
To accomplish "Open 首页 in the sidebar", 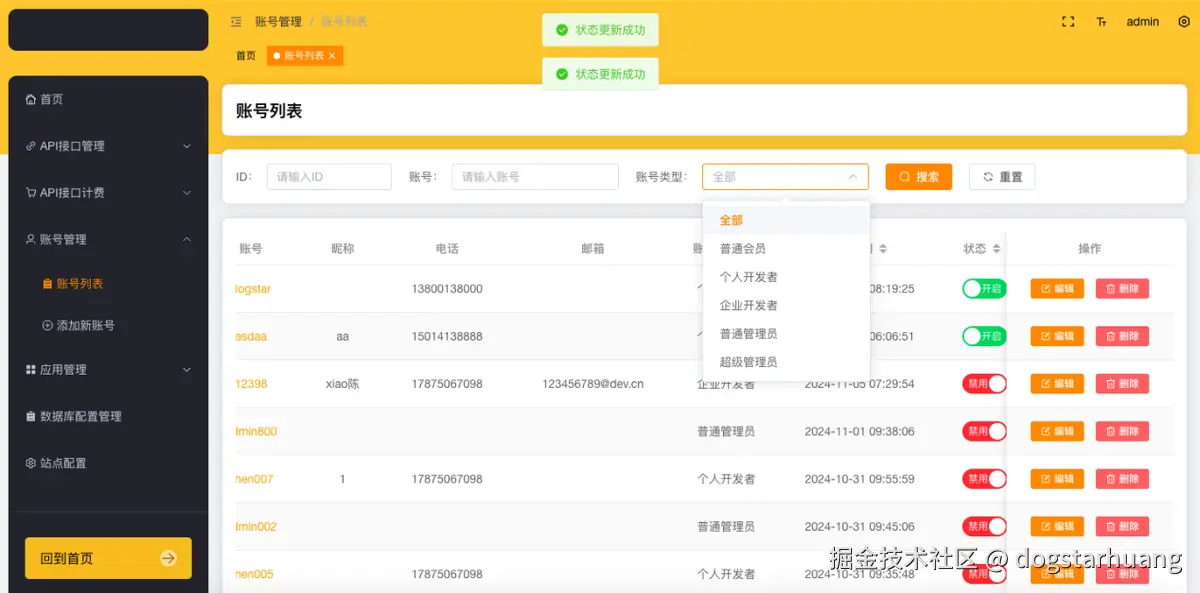I will point(108,99).
